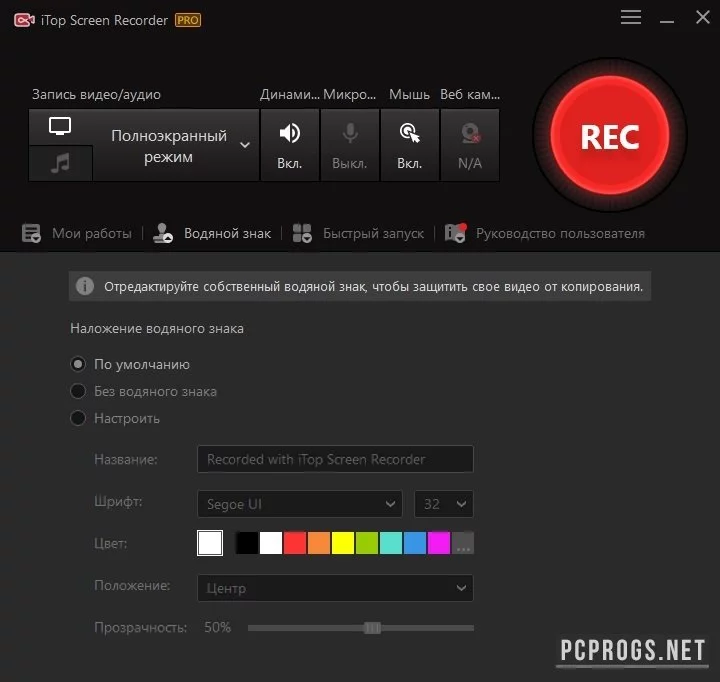This screenshot has width=720, height=682.
Task: Pick the orange color swatch
Action: (319, 543)
